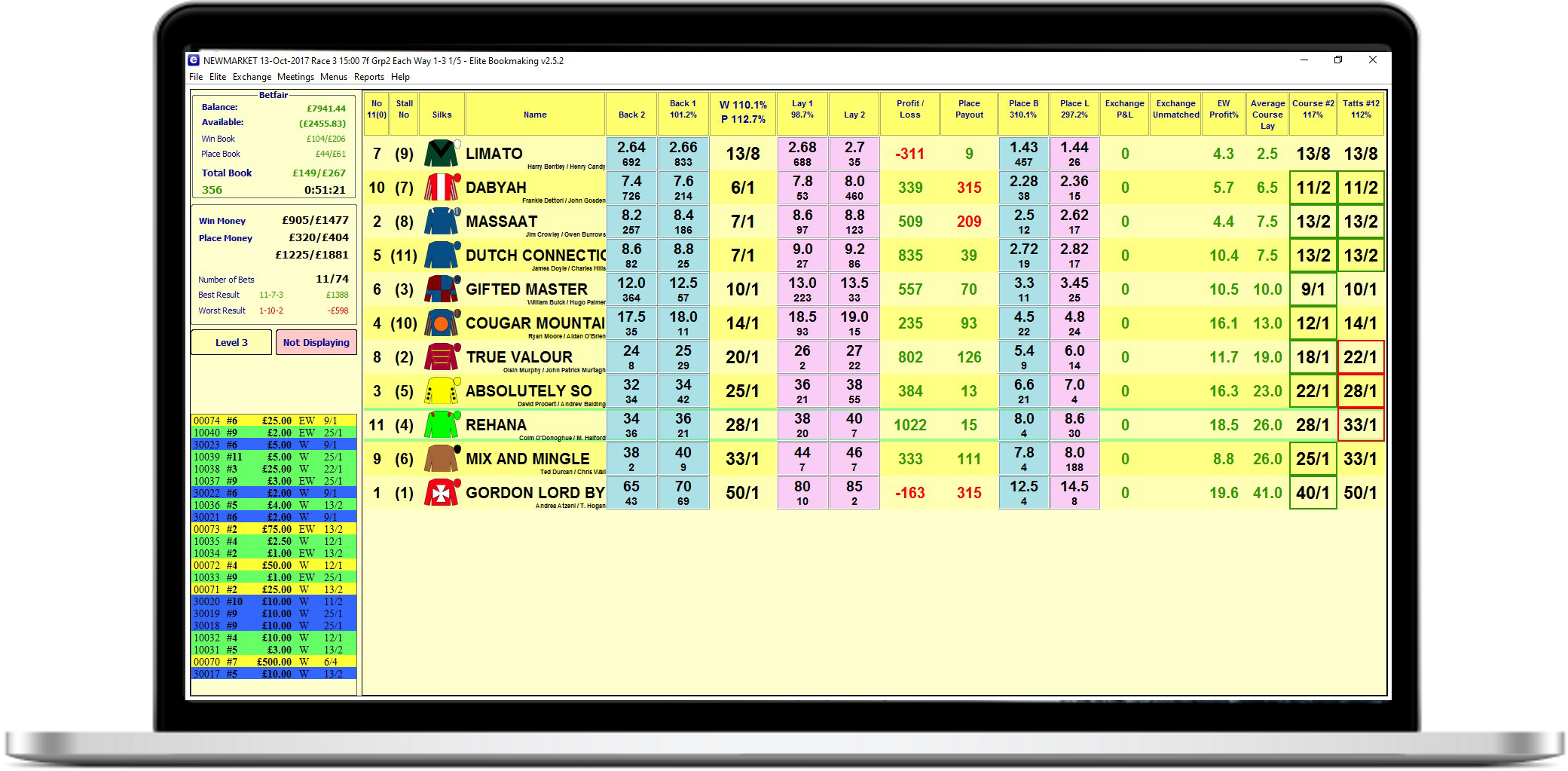Open the Meetings menu
Viewport: 1568px width, 771px height.
(295, 77)
